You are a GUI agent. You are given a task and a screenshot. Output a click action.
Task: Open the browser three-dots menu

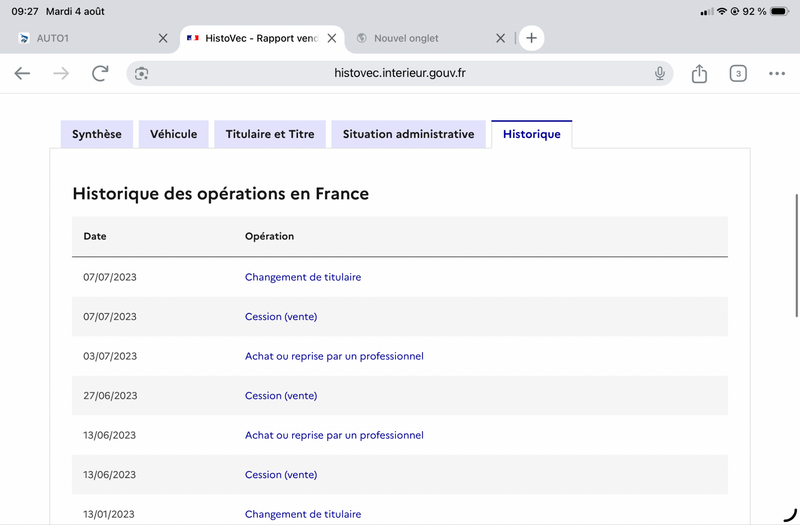pos(777,73)
